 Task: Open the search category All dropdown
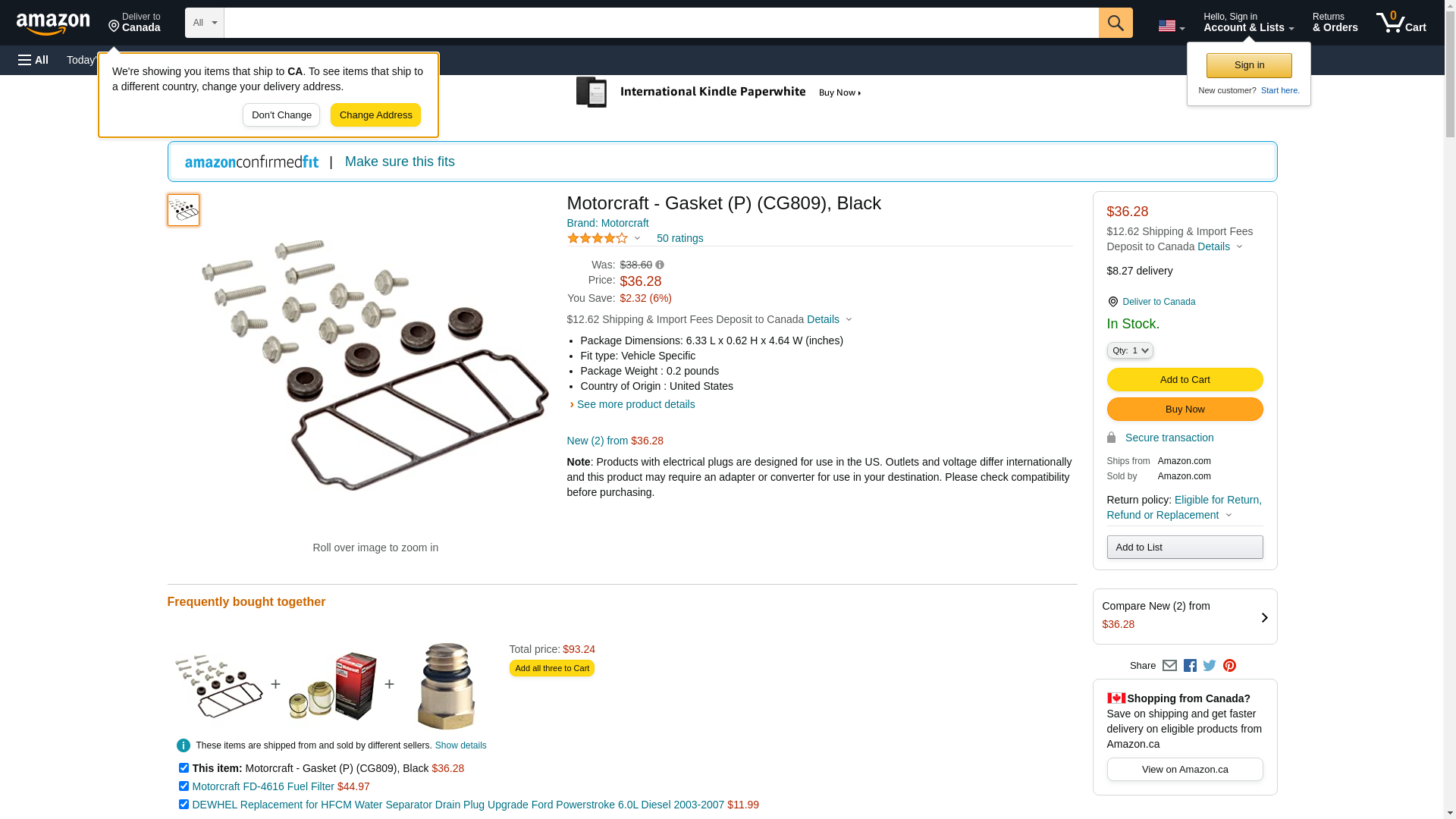pyautogui.click(x=204, y=23)
